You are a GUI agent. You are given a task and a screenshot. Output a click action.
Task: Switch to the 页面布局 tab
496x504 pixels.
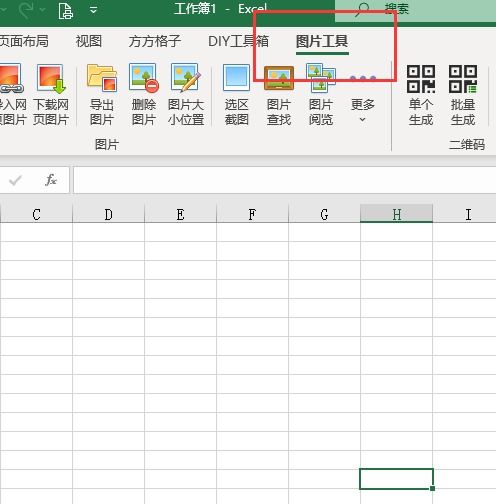[x=24, y=41]
